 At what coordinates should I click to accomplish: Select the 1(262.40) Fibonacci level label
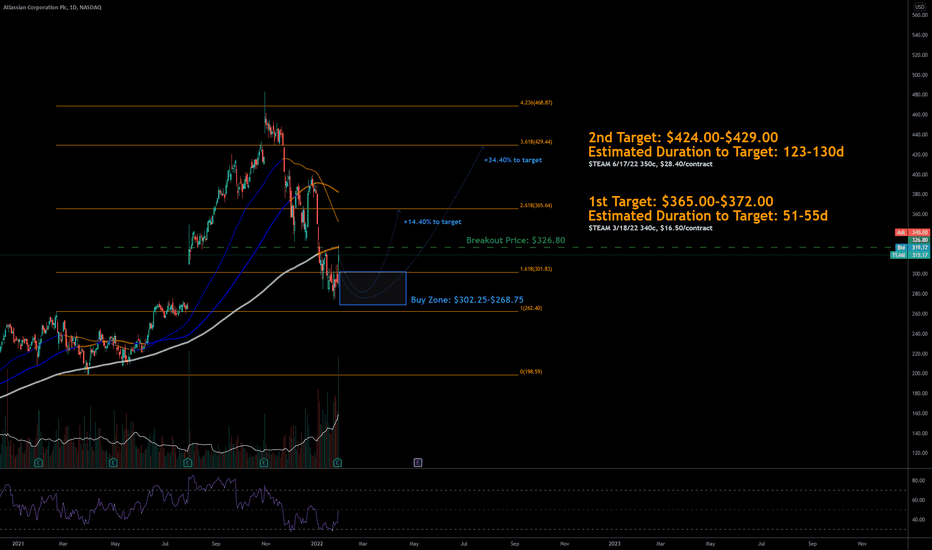coord(531,309)
